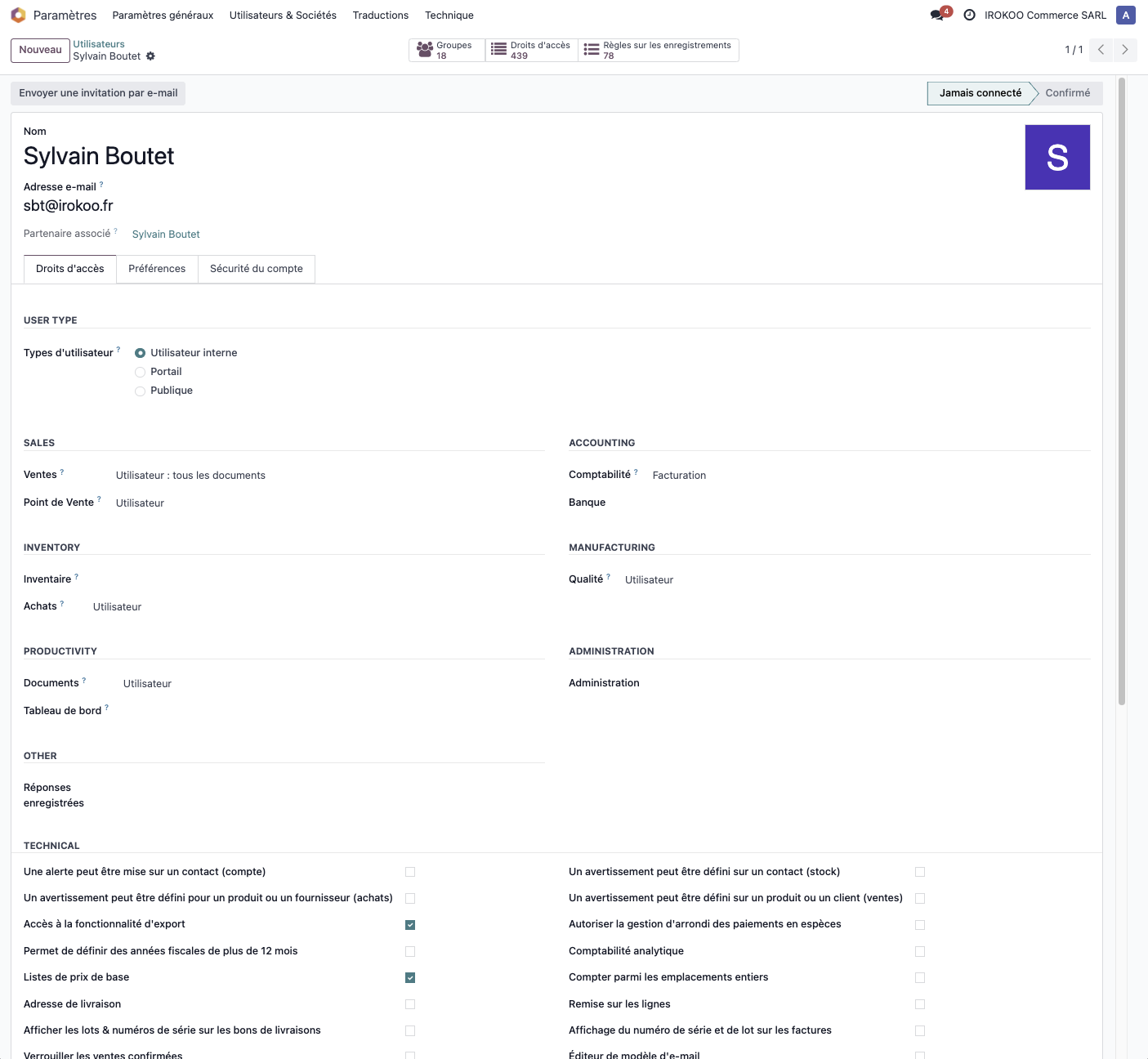
Task: Show help tooltip for Tableau de bord
Action: click(x=107, y=708)
